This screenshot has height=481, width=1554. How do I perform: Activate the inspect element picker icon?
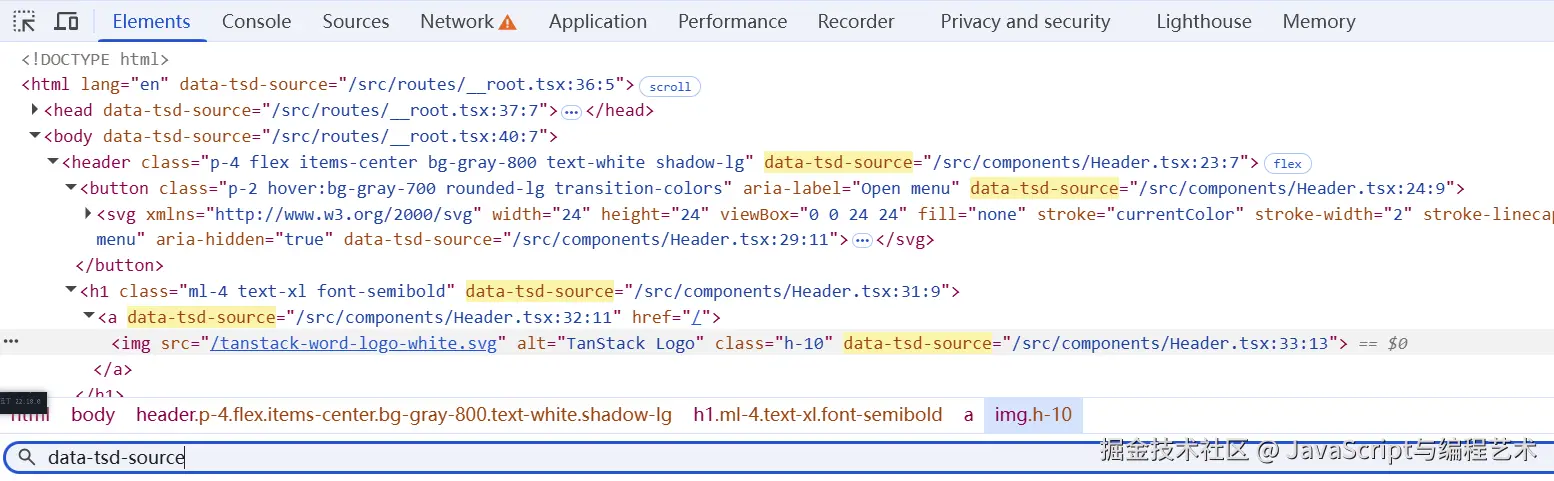tap(24, 21)
